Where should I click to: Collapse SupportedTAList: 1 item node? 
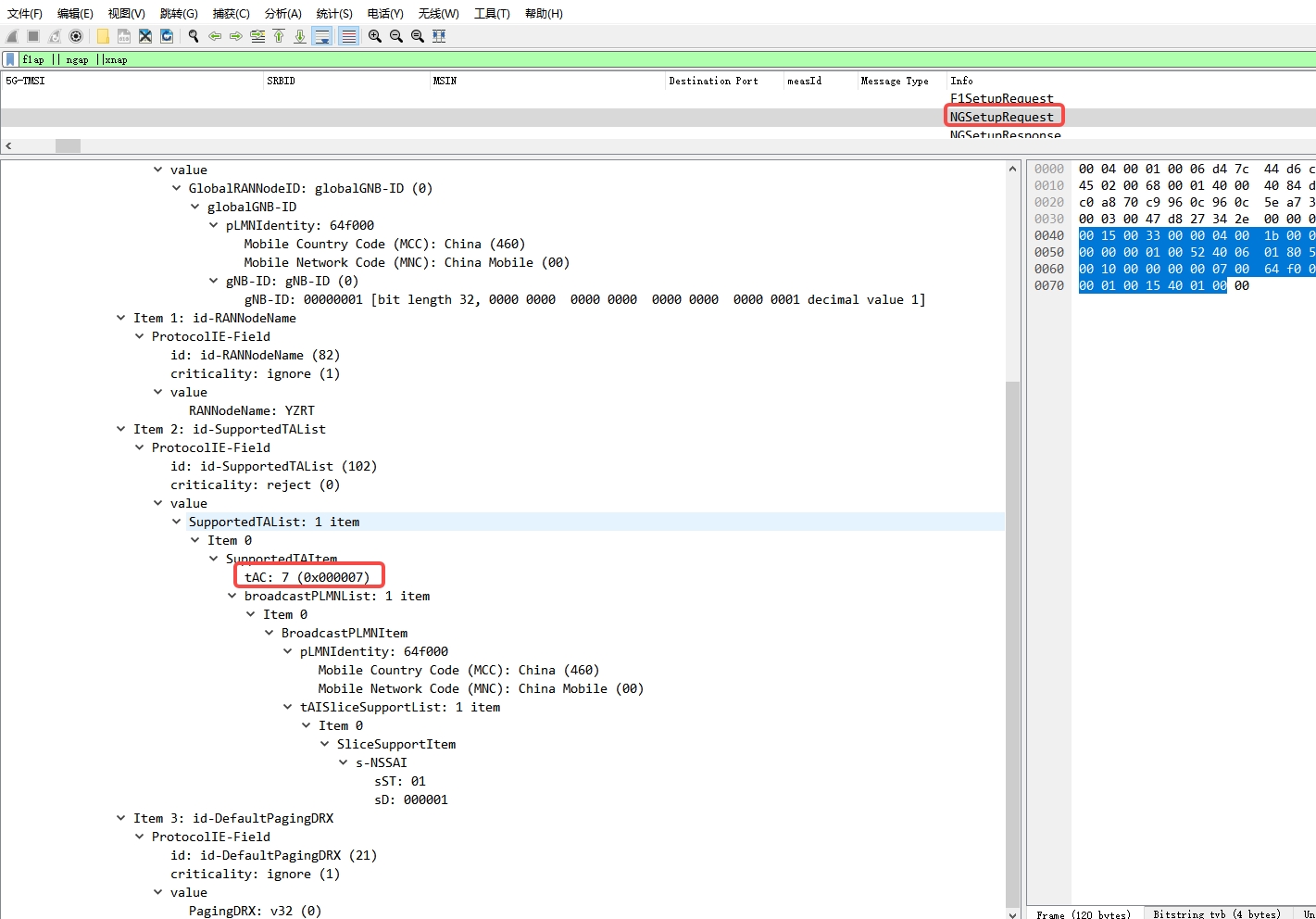(x=176, y=522)
